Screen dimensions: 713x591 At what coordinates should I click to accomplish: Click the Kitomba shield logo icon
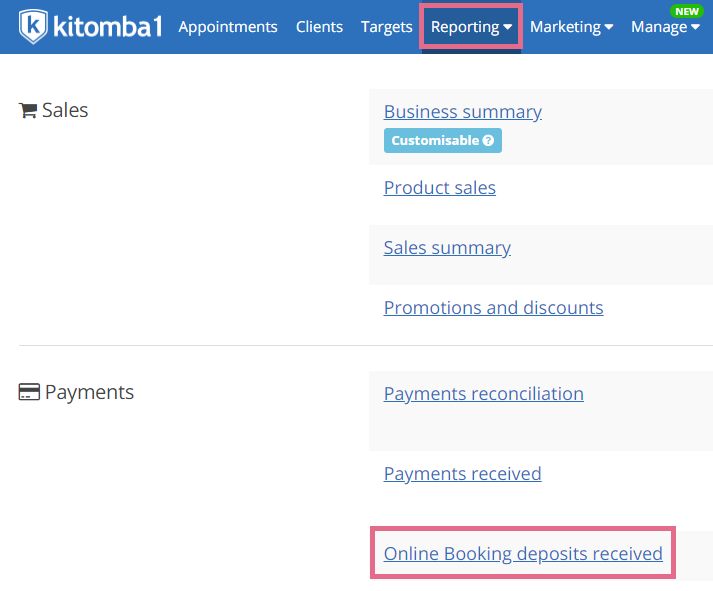coord(33,26)
